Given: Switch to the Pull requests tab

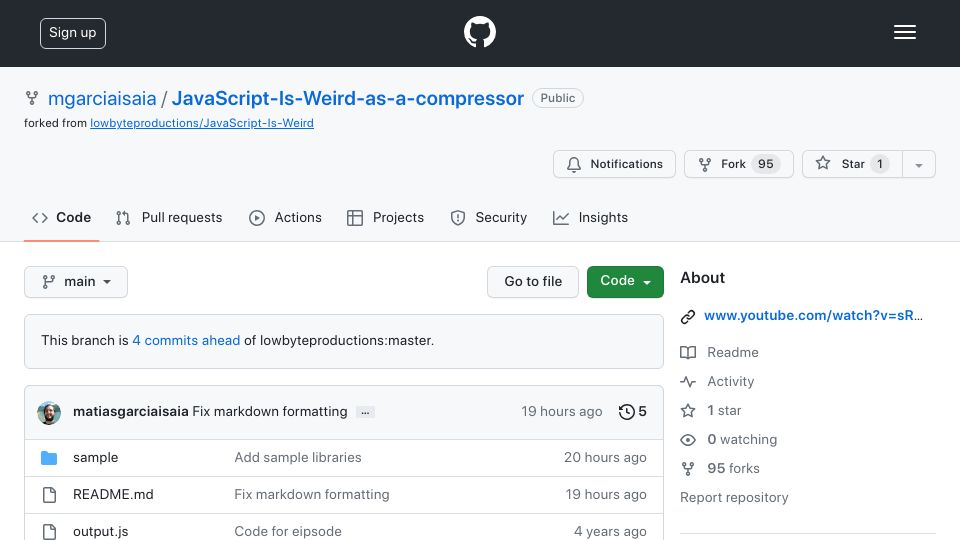Looking at the screenshot, I should point(169,217).
